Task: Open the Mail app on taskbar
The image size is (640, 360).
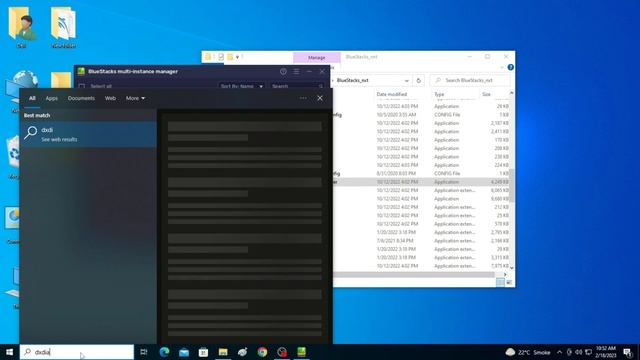Action: coord(184,352)
